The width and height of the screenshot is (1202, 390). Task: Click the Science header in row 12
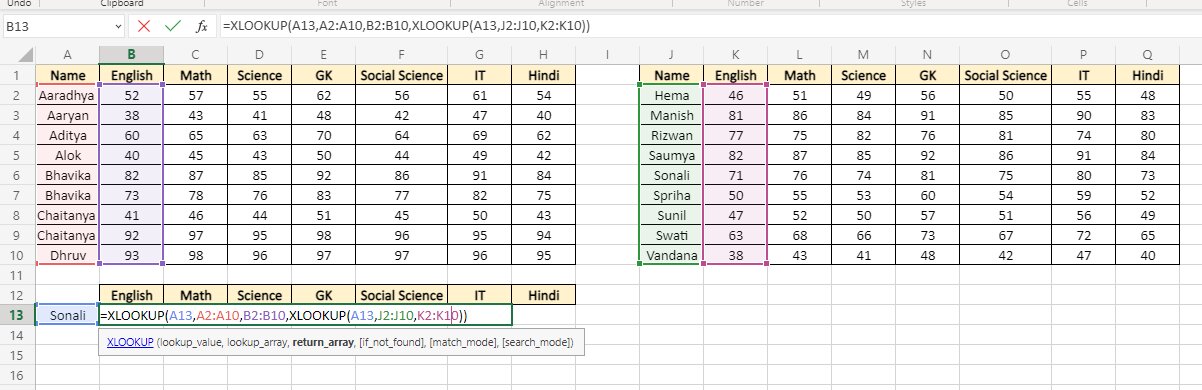[x=260, y=295]
